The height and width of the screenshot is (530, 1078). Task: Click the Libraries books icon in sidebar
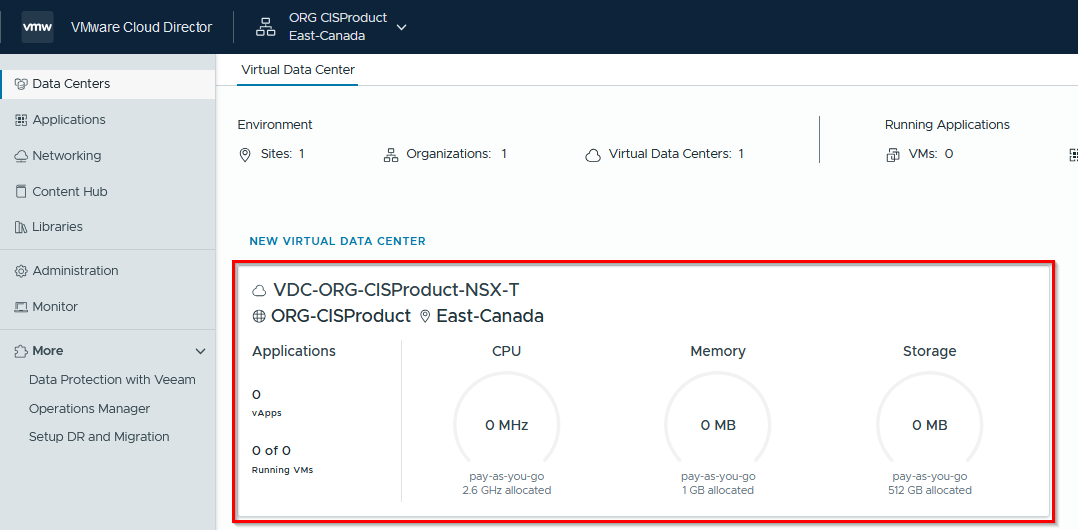pos(21,227)
